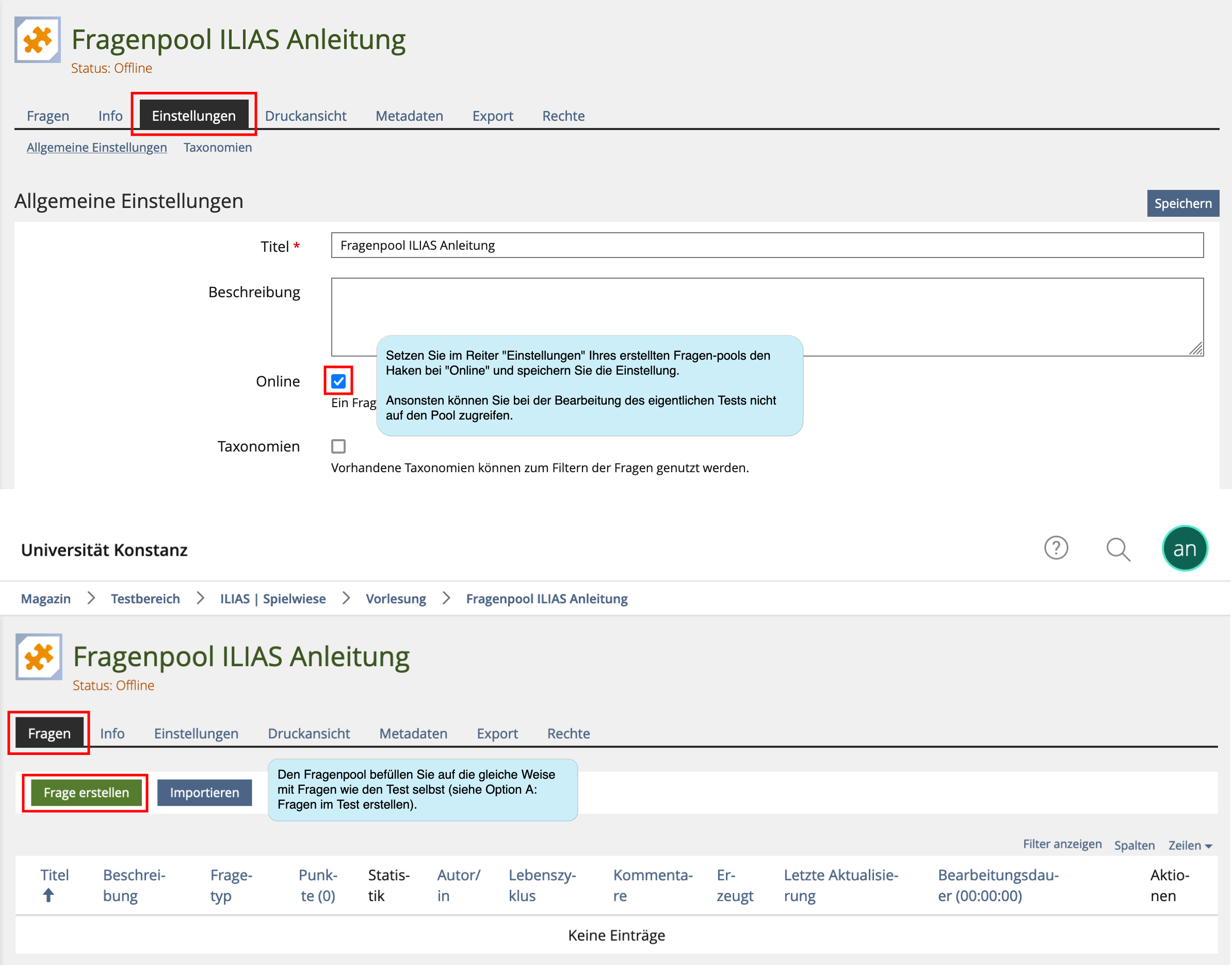Click the puzzle icon in the upper Fragenpool header
This screenshot has width=1232, height=965.
[37, 40]
